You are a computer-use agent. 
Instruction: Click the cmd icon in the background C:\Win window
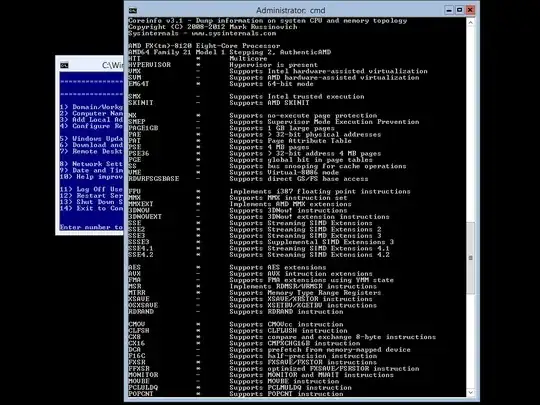(x=64, y=65)
